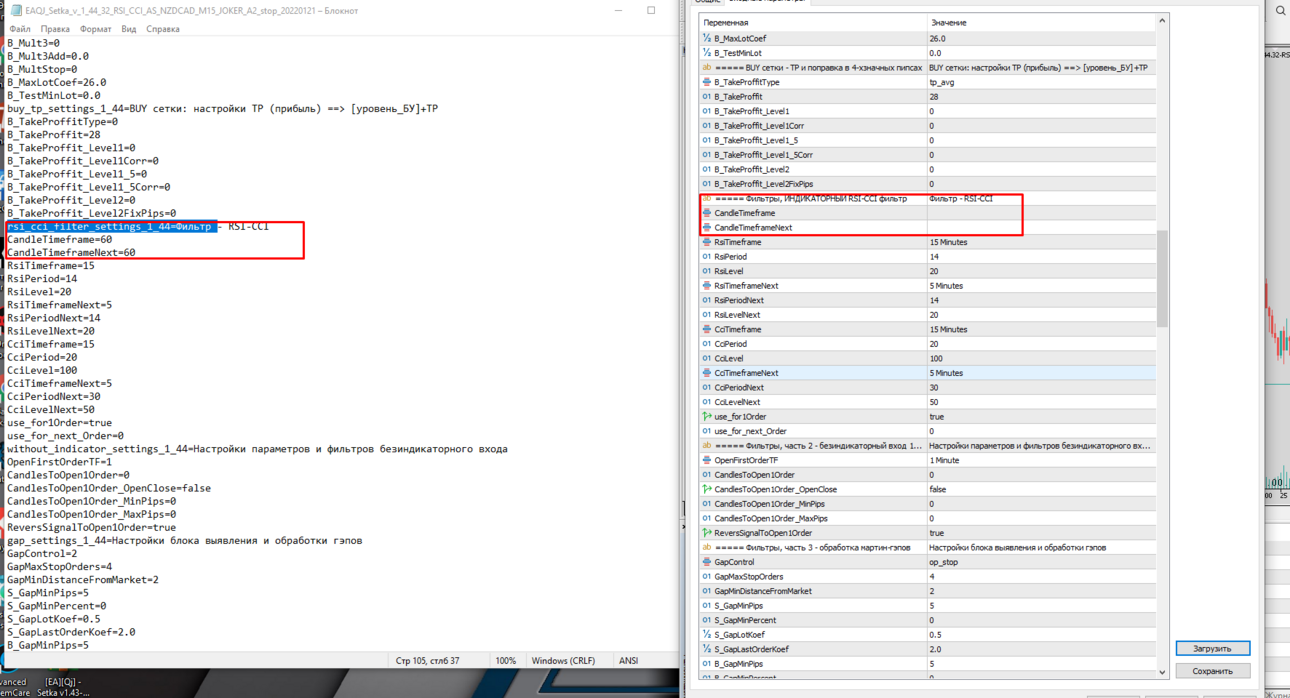Open the Справка menu in Notepad
This screenshot has width=1290, height=698.
pyautogui.click(x=163, y=29)
